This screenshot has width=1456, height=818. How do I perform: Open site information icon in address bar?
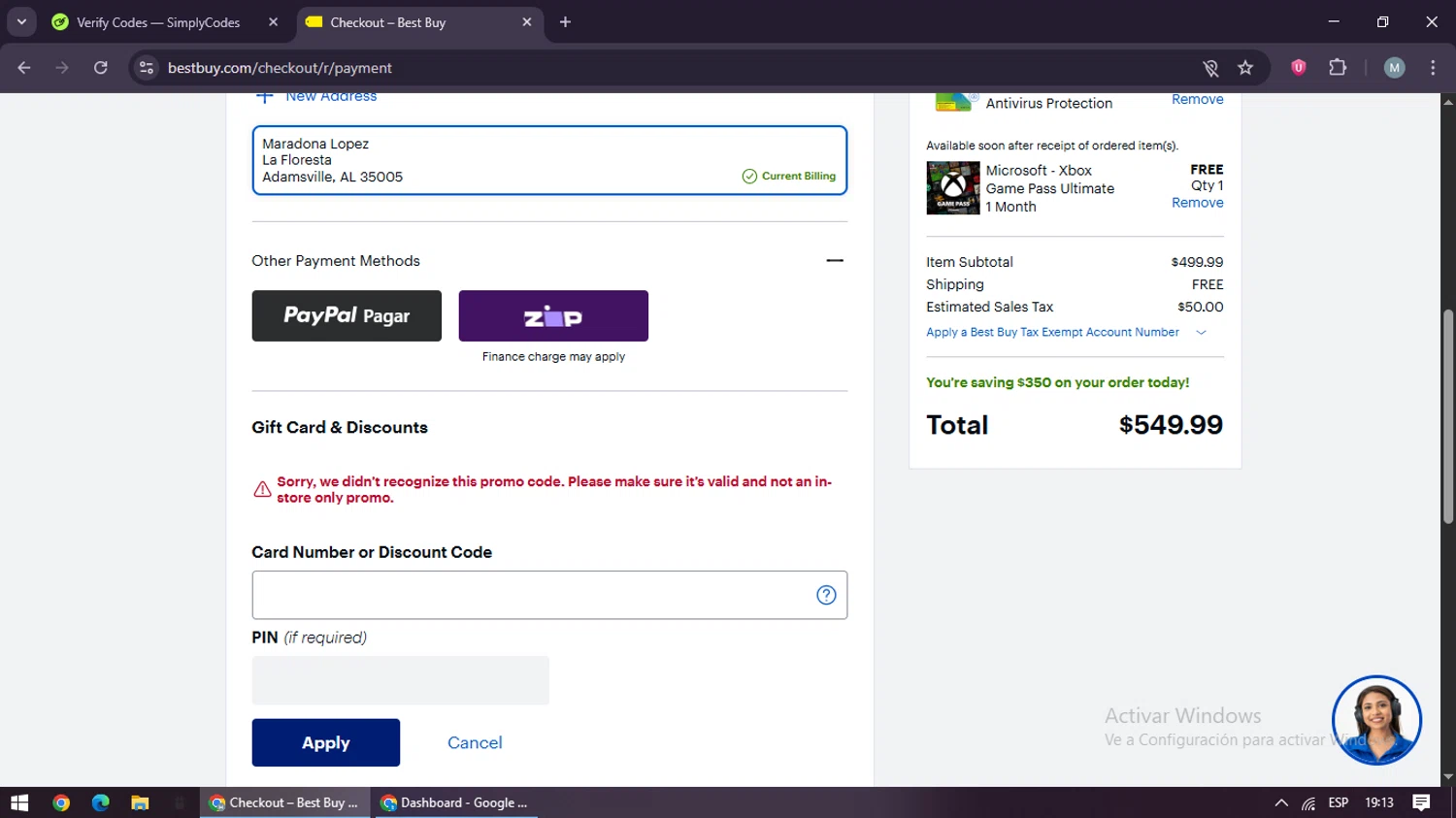coord(147,68)
